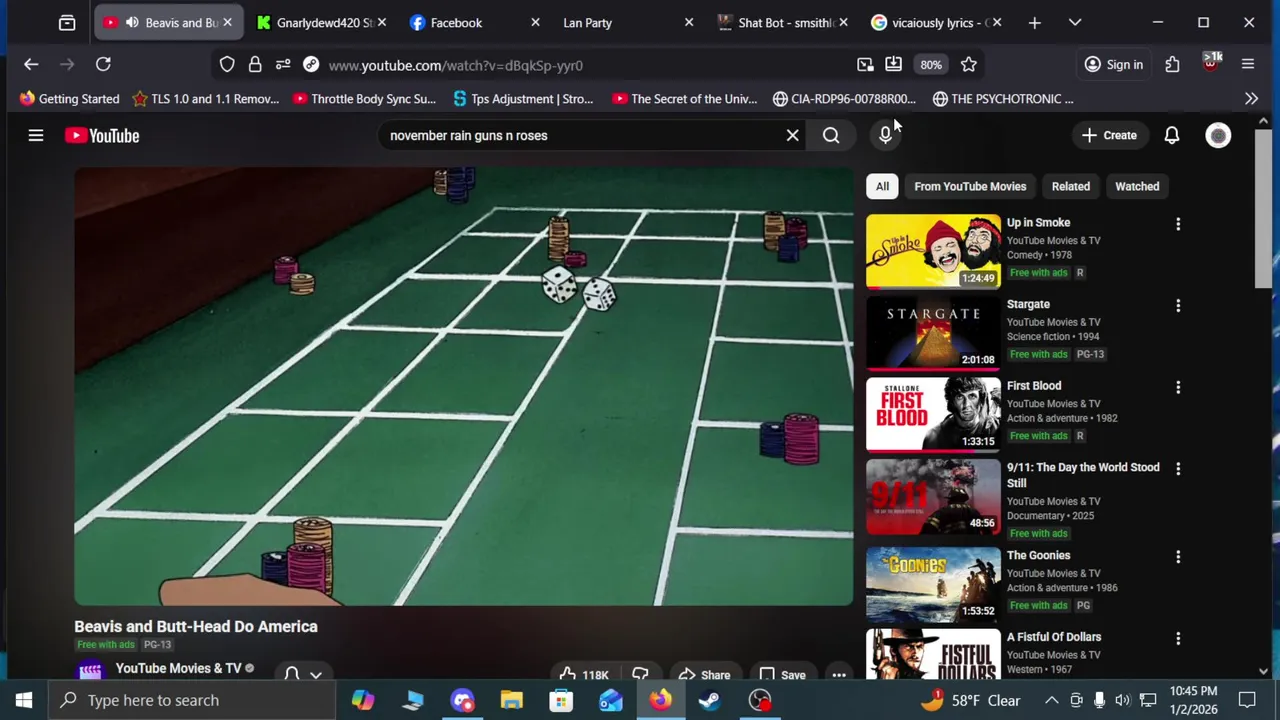
Task: Reload the page in Firefox
Action: click(x=103, y=65)
